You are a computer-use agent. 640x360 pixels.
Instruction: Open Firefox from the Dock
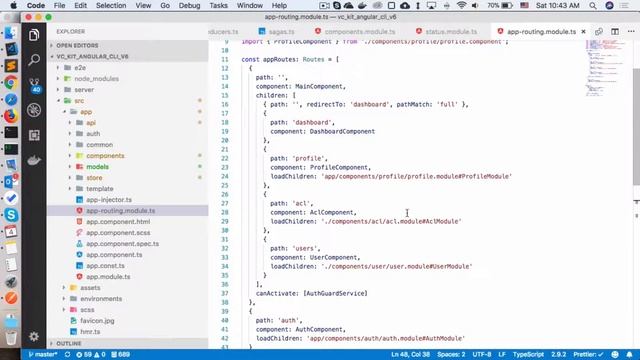[11, 116]
